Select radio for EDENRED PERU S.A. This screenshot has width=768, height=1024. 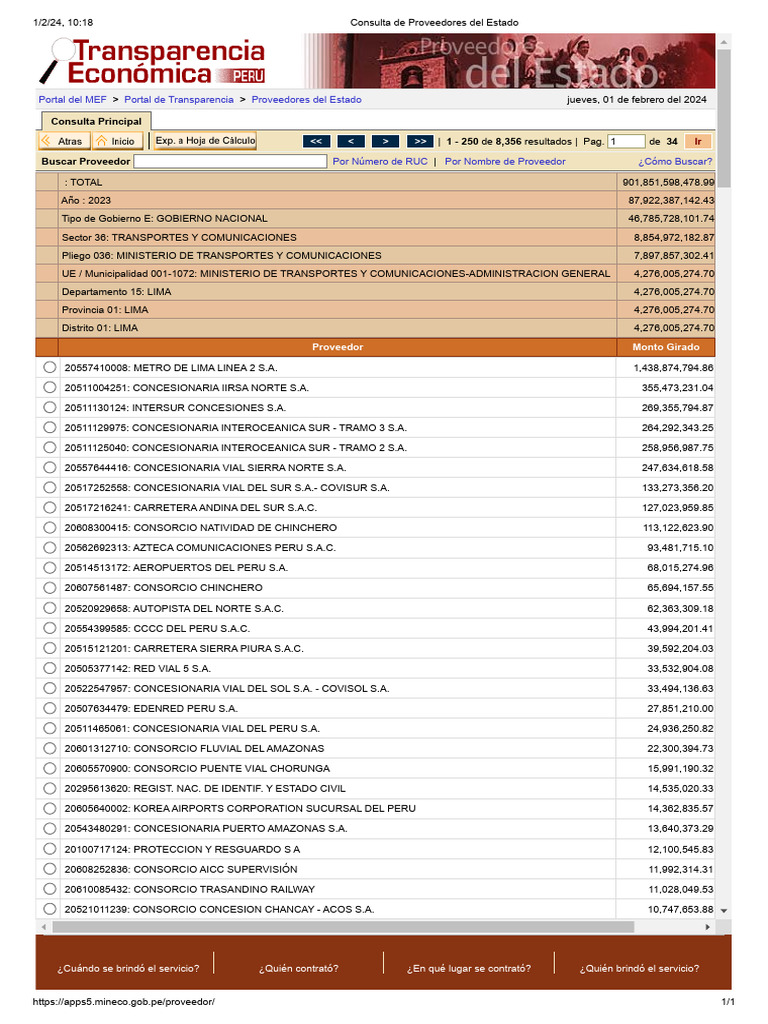(x=50, y=708)
